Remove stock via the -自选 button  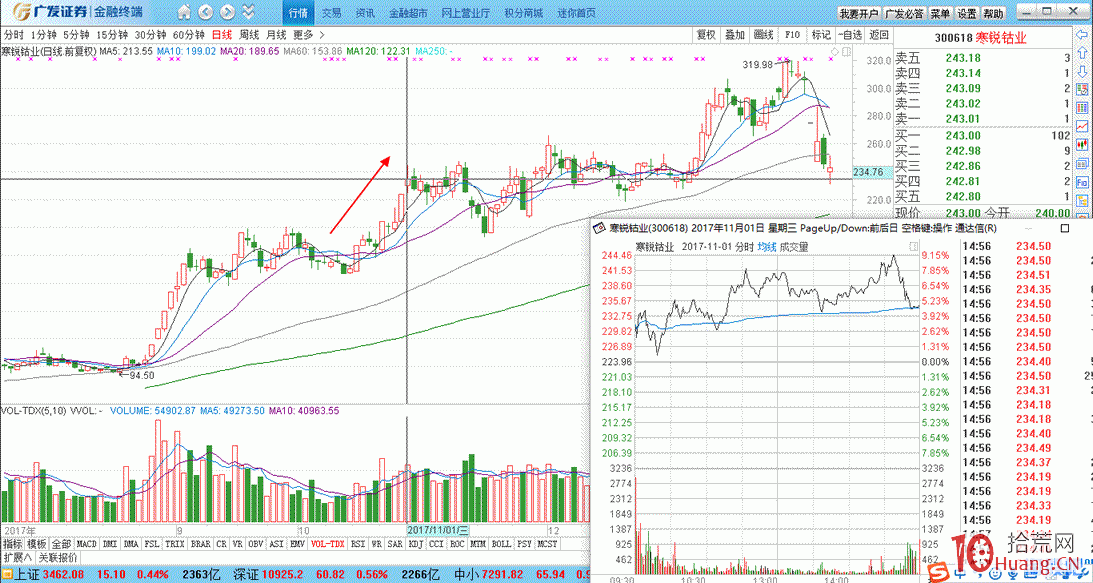849,34
